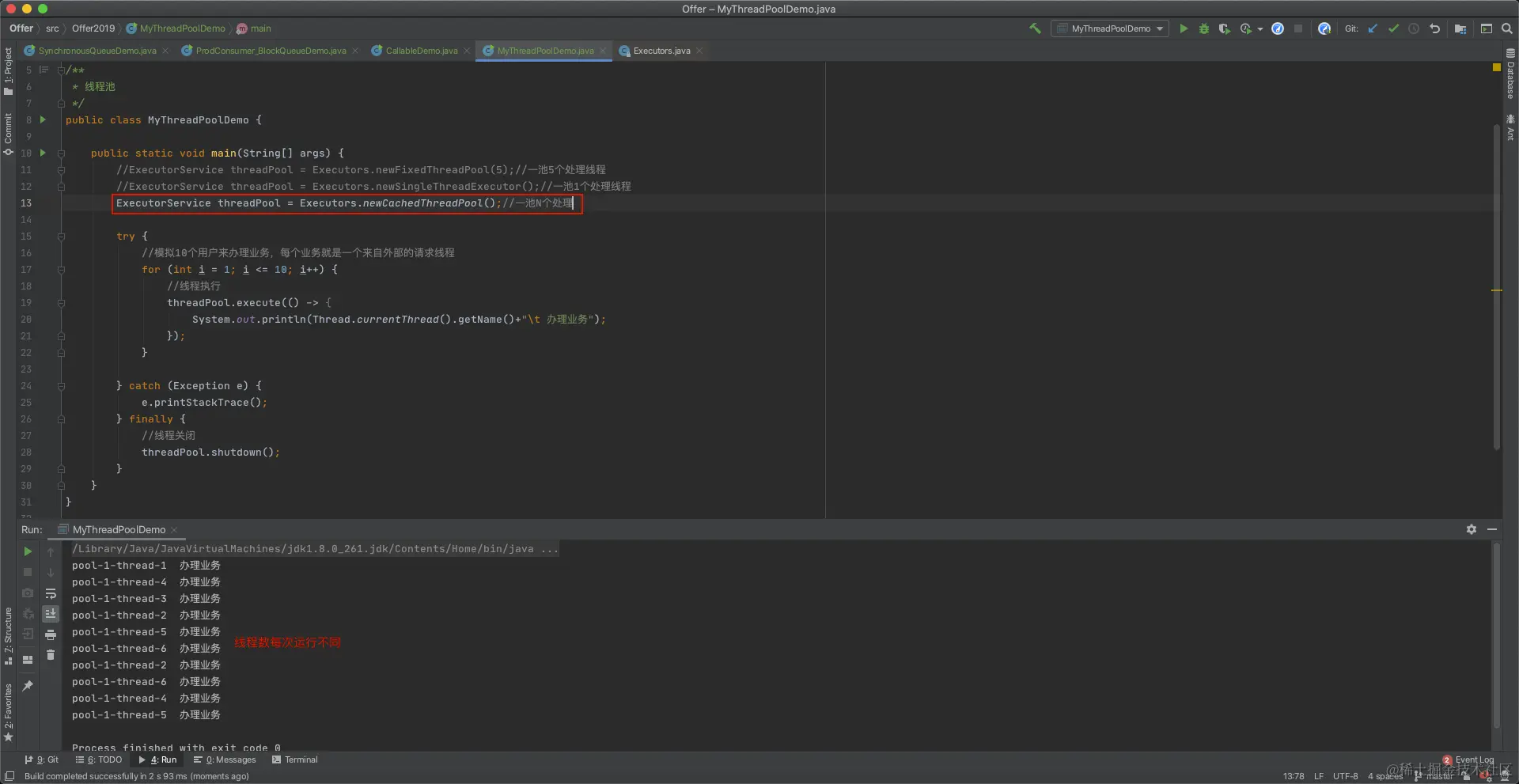
Task: Open the Database tool window
Action: point(1510,74)
